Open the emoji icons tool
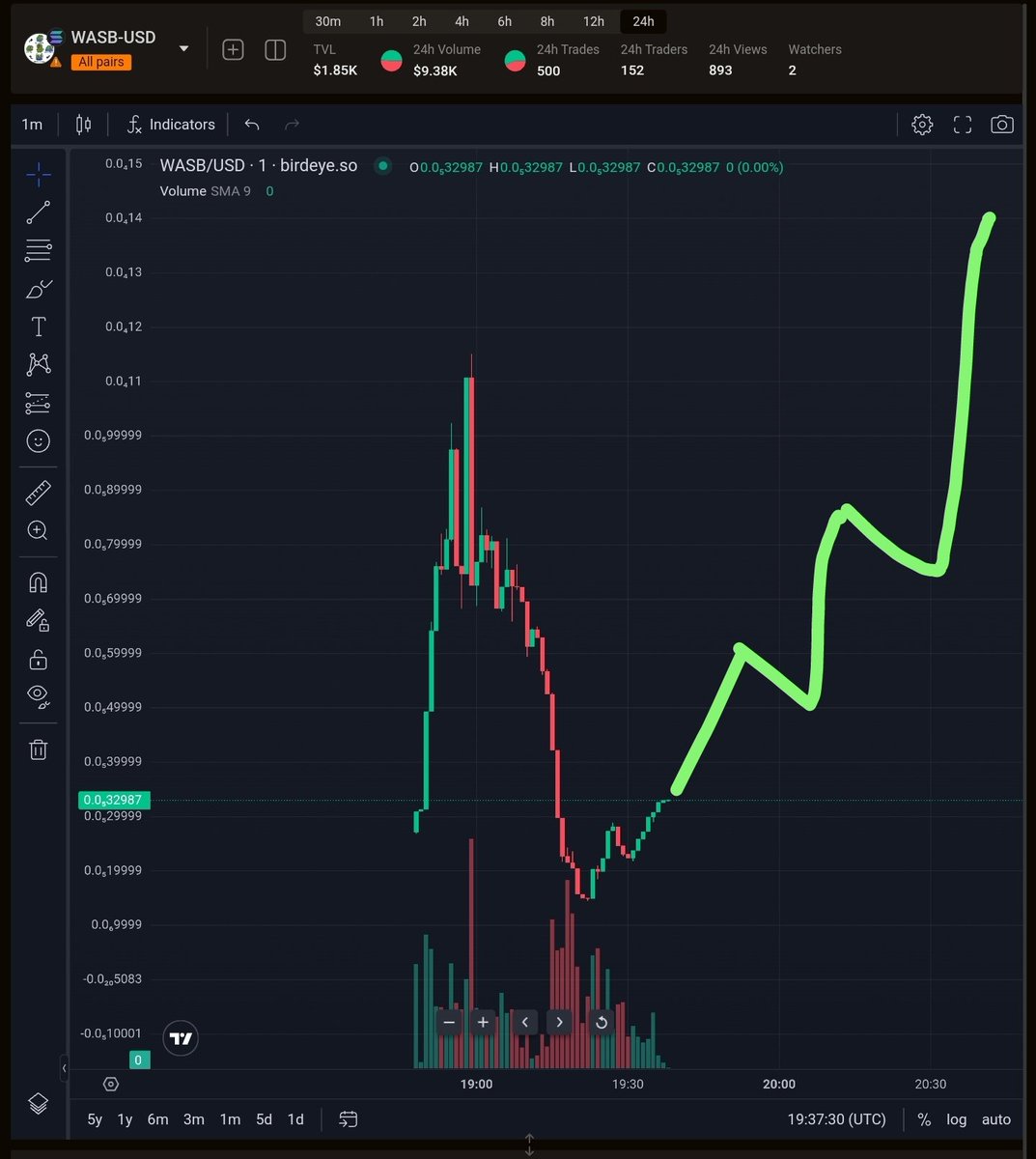The image size is (1036, 1159). click(39, 440)
